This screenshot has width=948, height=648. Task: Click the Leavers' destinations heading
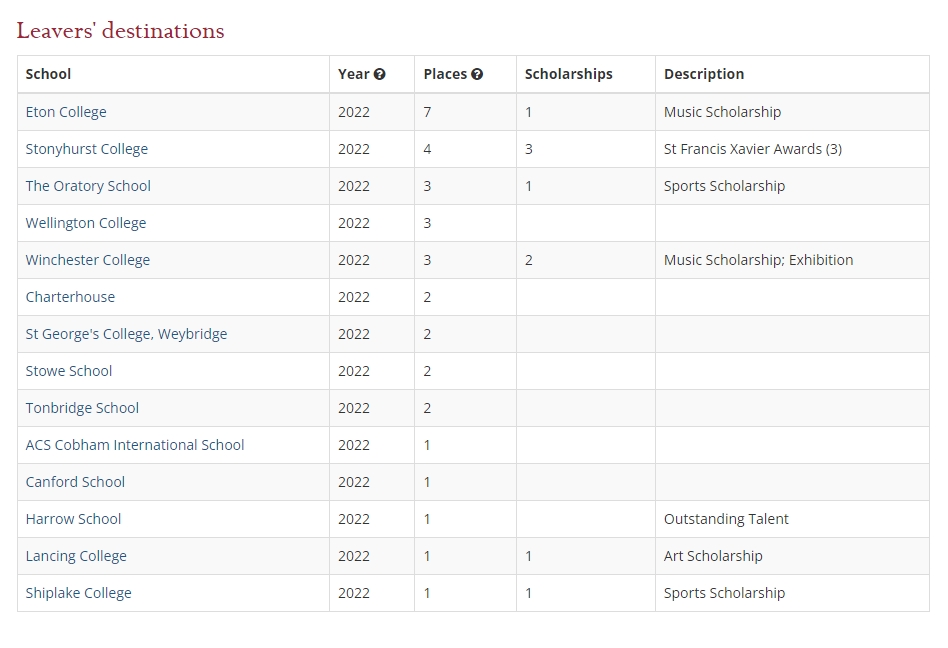click(120, 31)
